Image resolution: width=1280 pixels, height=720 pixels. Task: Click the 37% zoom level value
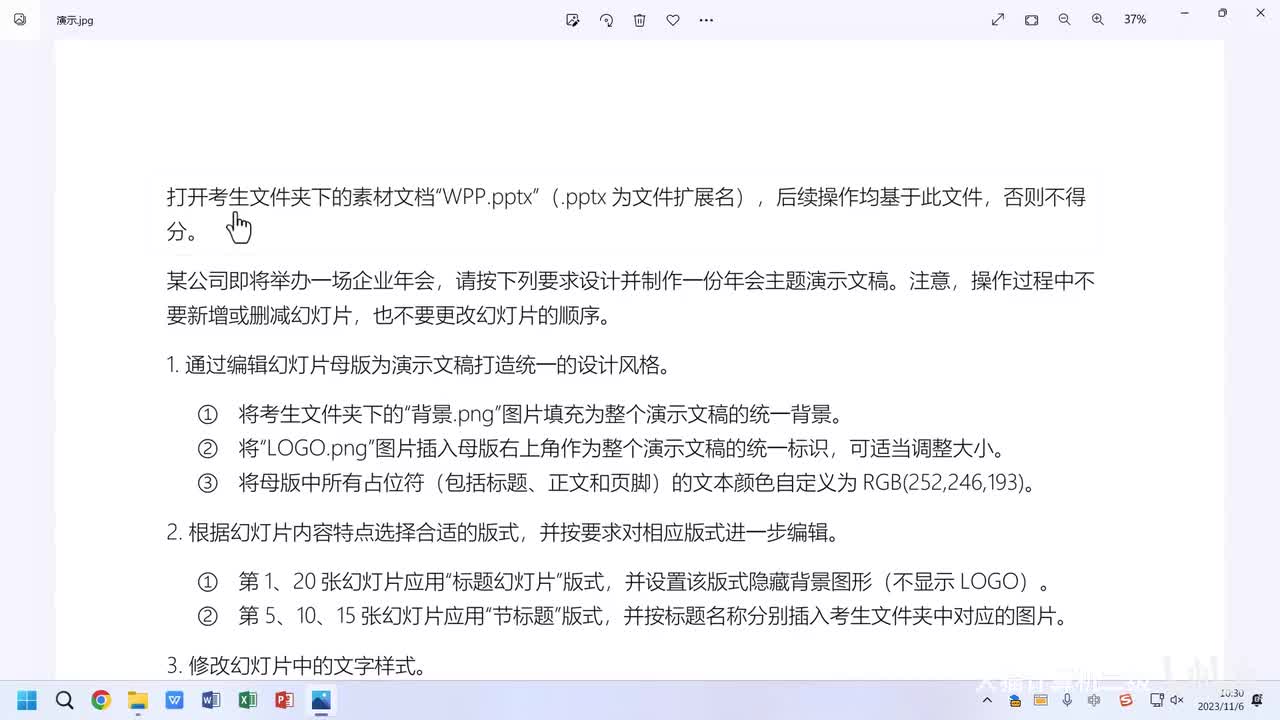(x=1135, y=20)
